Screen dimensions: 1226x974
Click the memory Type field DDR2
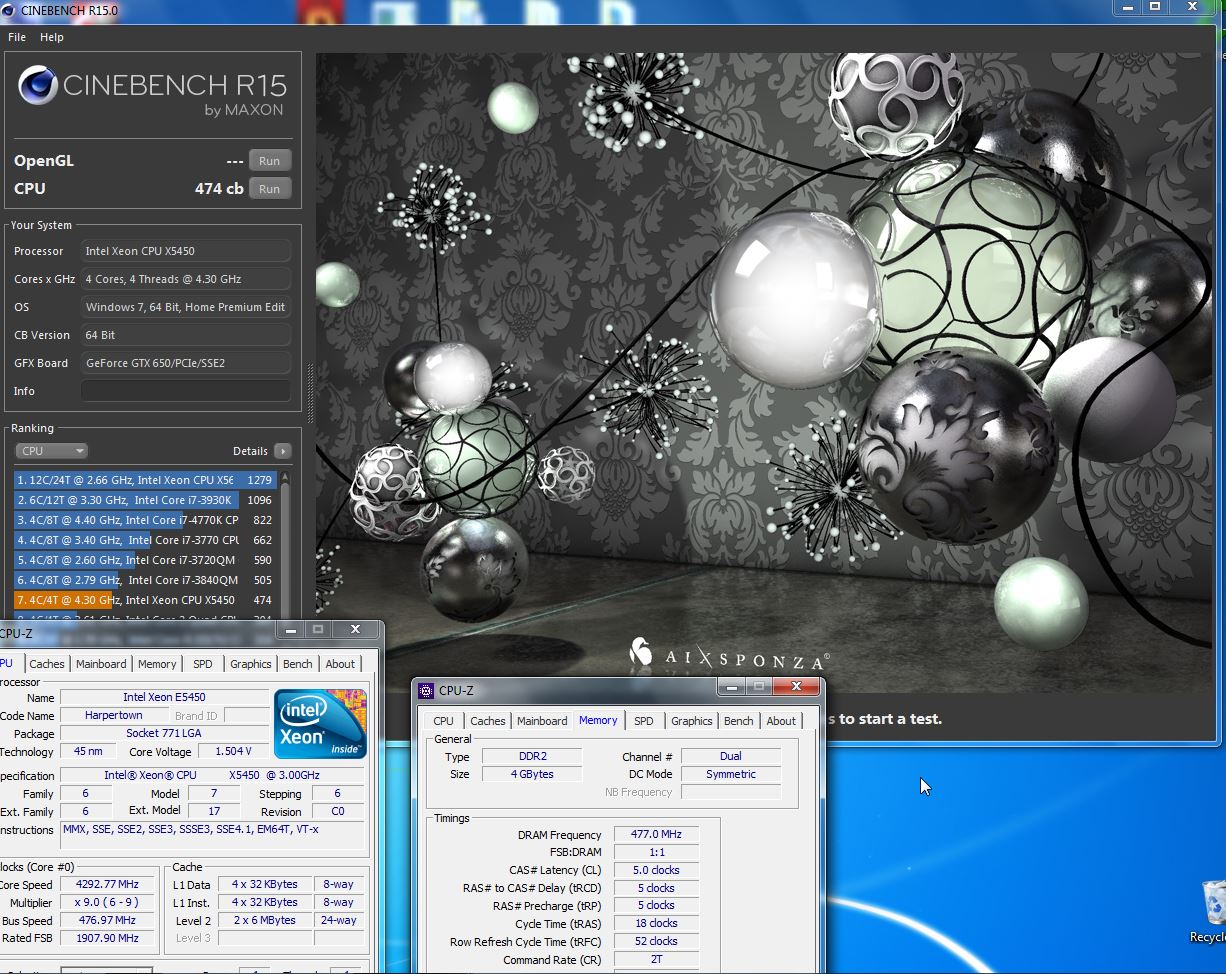click(x=532, y=757)
